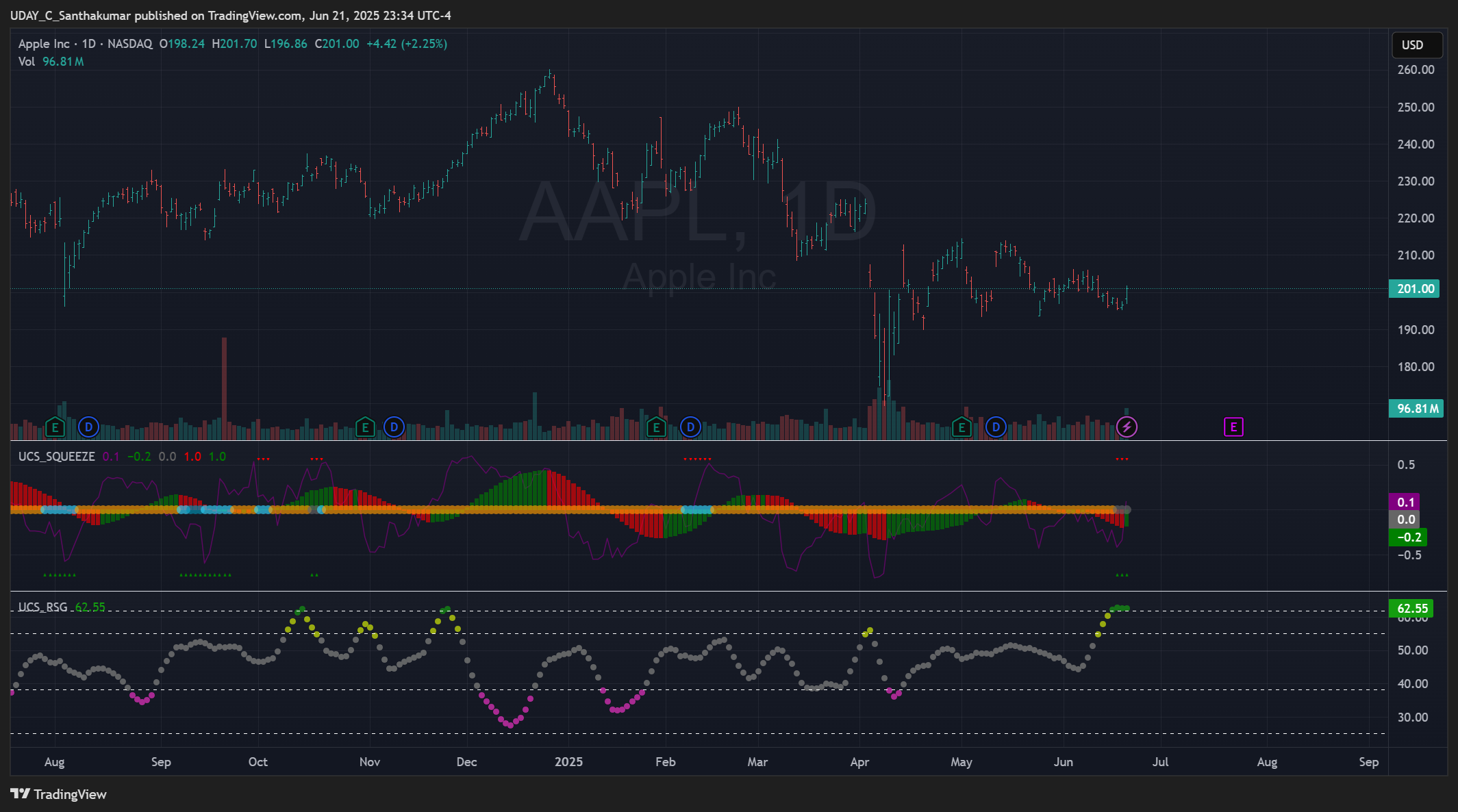Click the dividend marker in mid-May

(996, 427)
